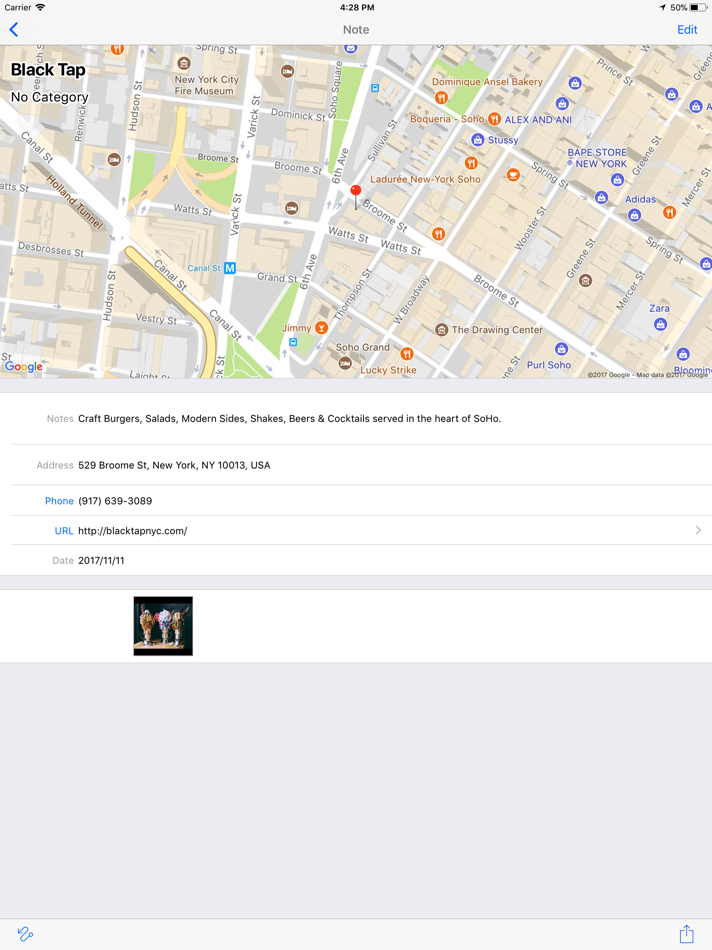The width and height of the screenshot is (712, 950).
Task: Click the New York City Fire Museum icon
Action: tap(184, 63)
